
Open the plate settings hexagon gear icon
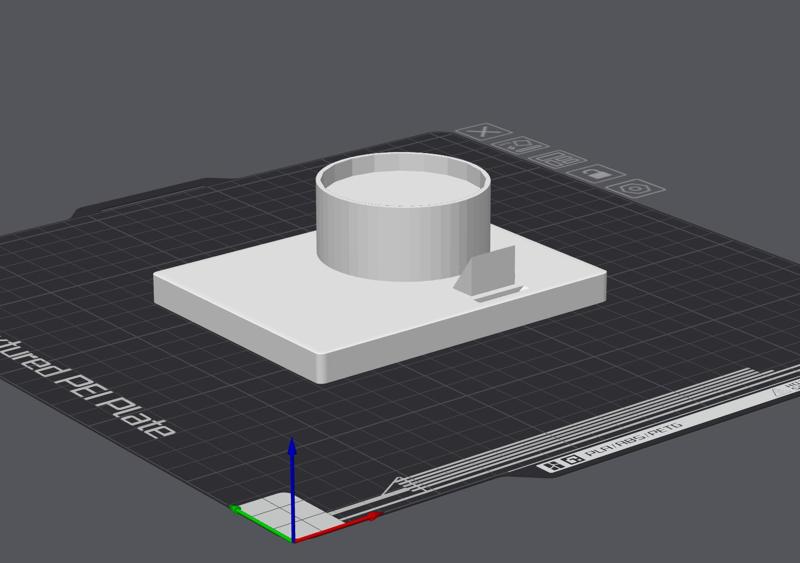click(x=636, y=189)
